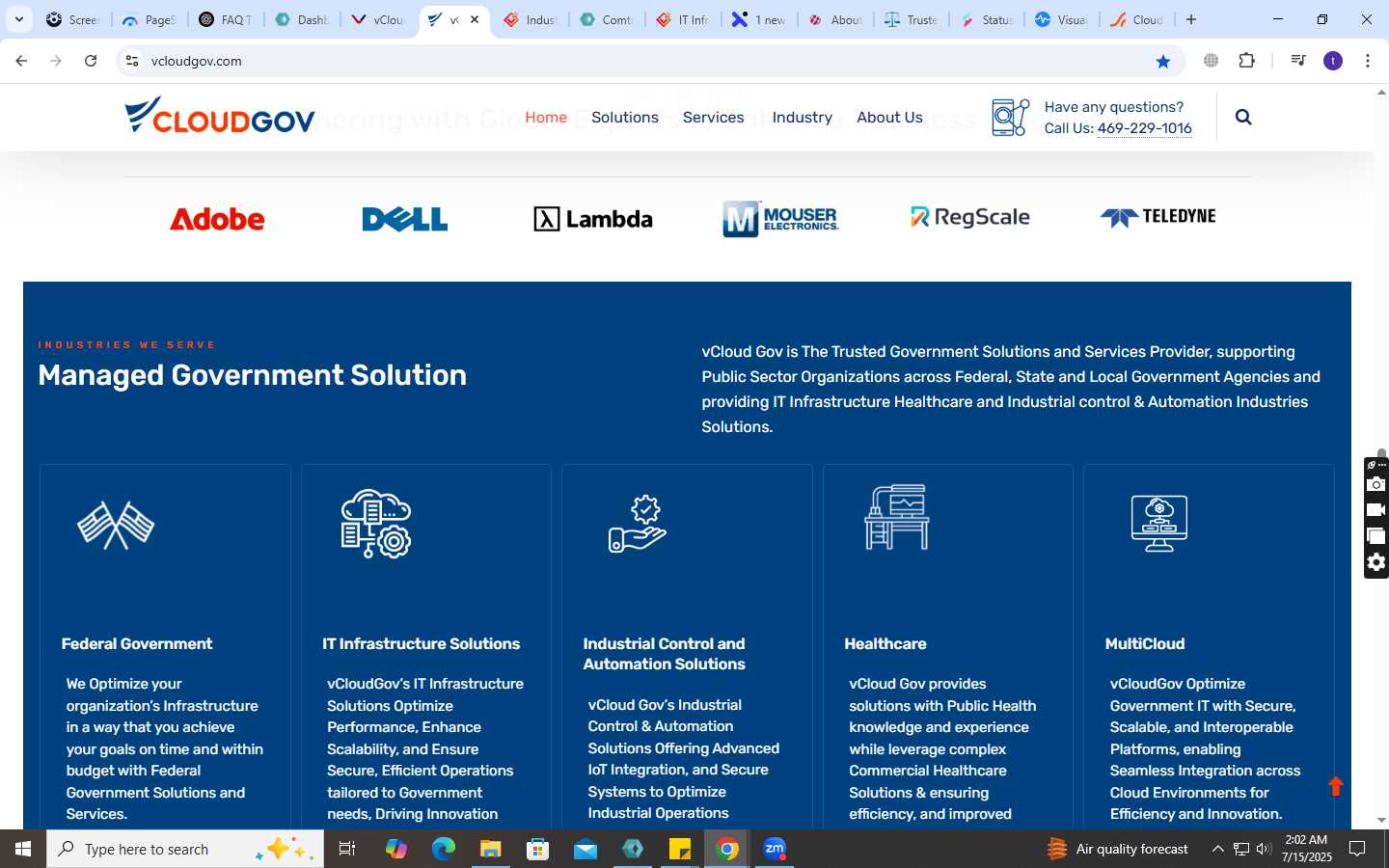The width and height of the screenshot is (1389, 868).
Task: Click the page vertical scrollbar down arrow
Action: [x=1381, y=820]
